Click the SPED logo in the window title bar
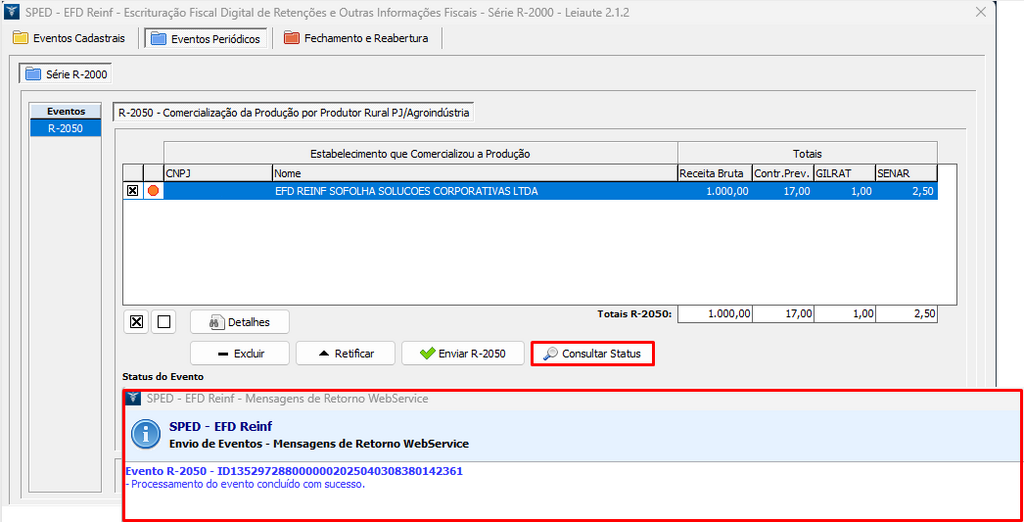The image size is (1024, 522). pyautogui.click(x=12, y=13)
